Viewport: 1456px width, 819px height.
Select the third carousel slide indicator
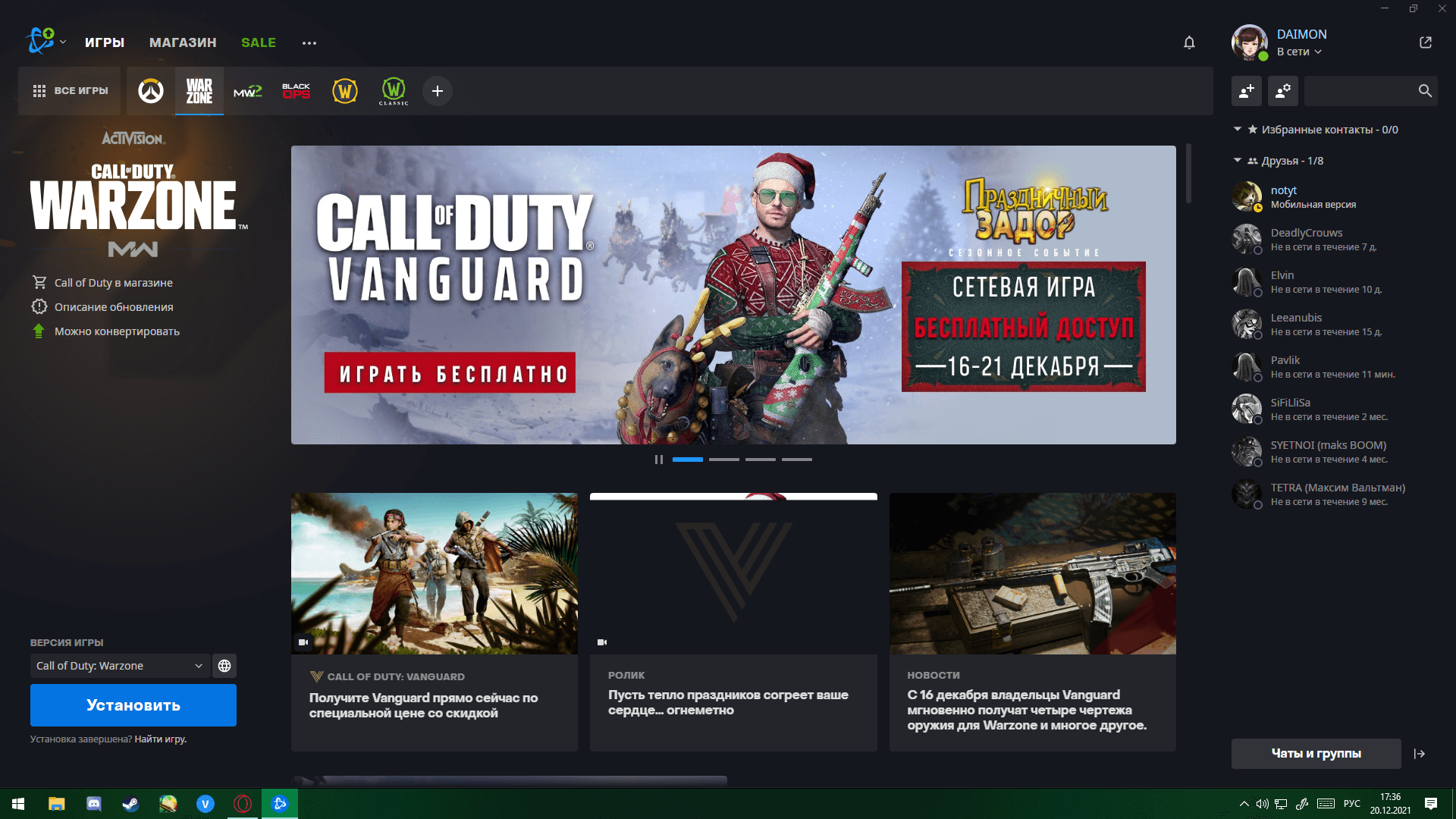tap(761, 460)
